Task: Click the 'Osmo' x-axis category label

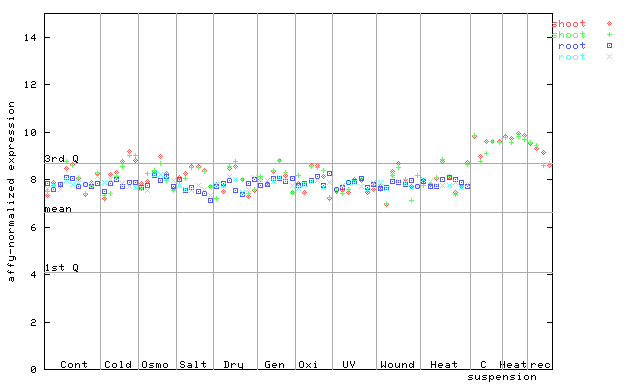Action: 155,364
